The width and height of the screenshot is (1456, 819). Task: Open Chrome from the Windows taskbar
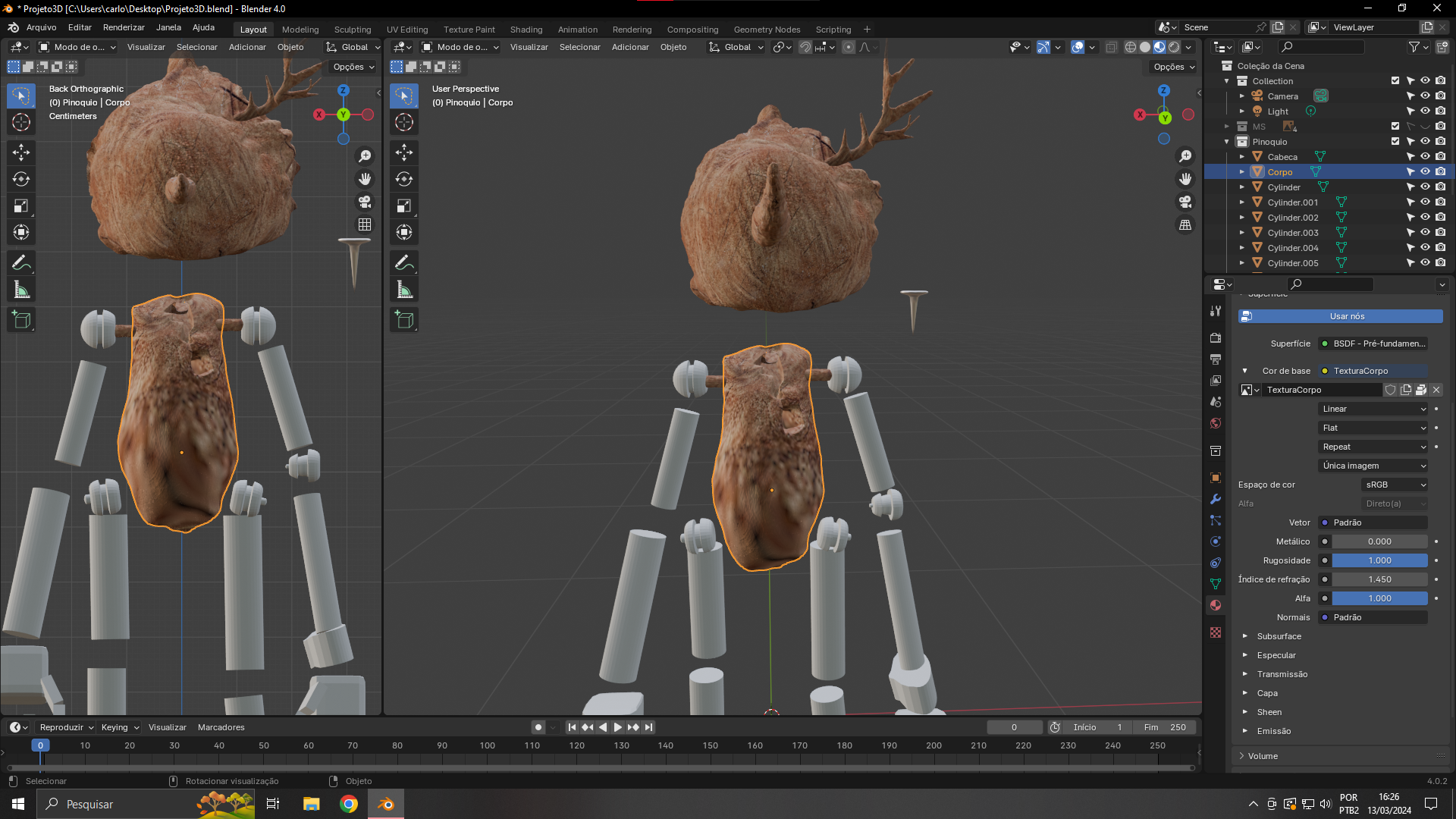tap(349, 804)
